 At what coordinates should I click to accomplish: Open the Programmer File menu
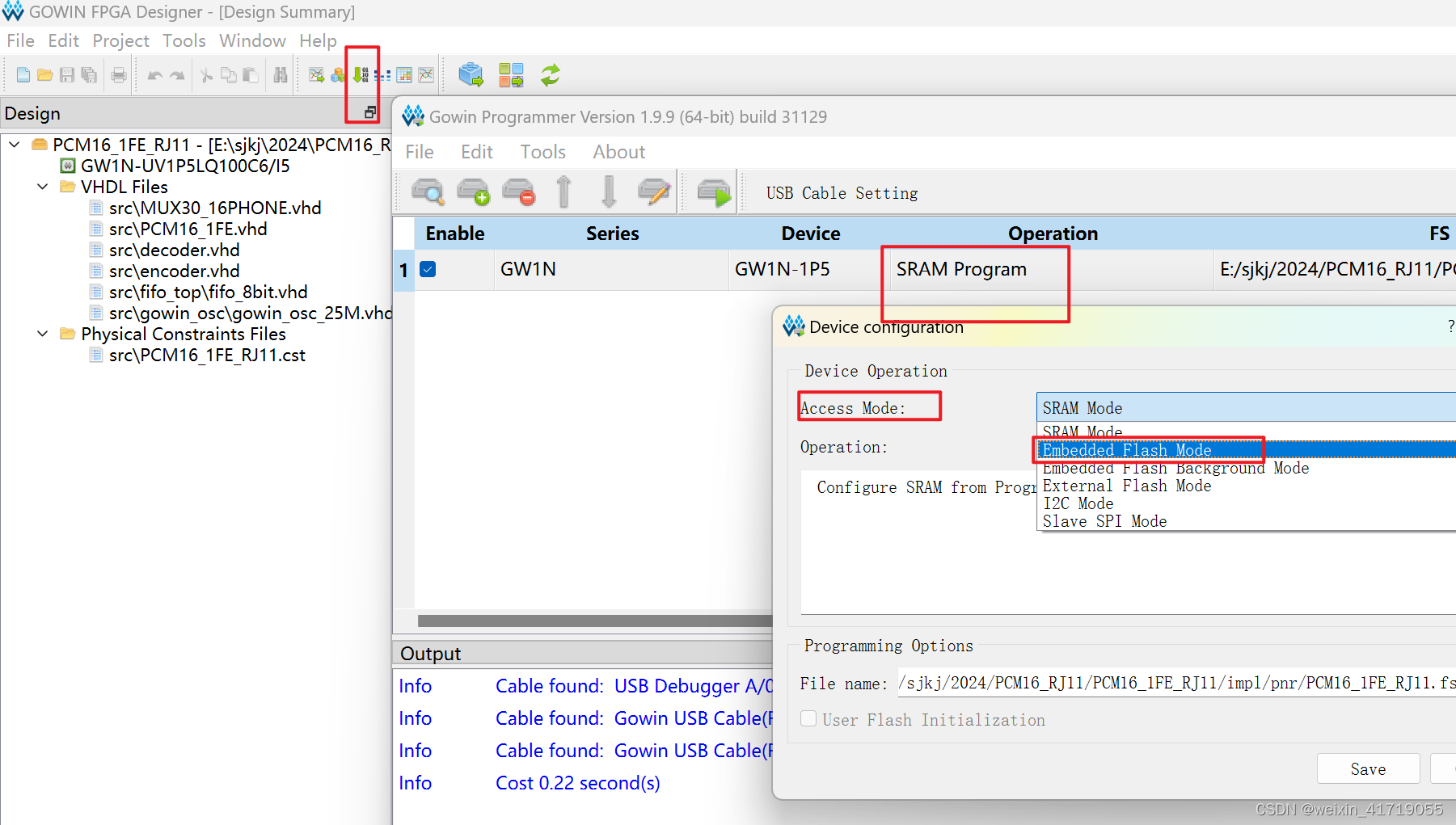tap(420, 152)
